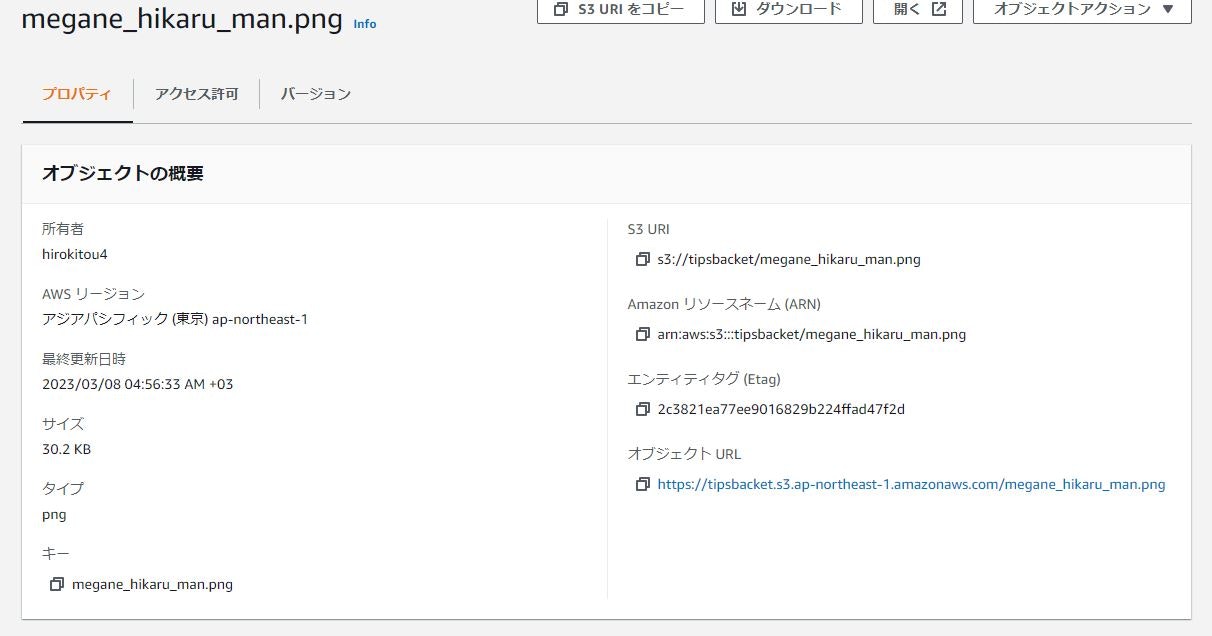1212x636 pixels.
Task: Click the 開く button with external-link icon
Action: [x=918, y=9]
